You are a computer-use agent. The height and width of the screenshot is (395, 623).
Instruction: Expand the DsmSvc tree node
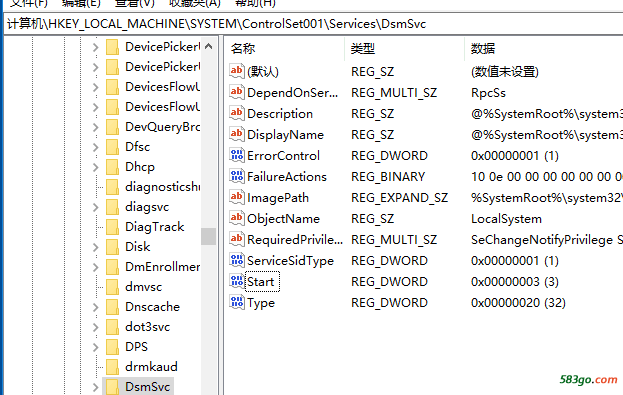tap(95, 387)
